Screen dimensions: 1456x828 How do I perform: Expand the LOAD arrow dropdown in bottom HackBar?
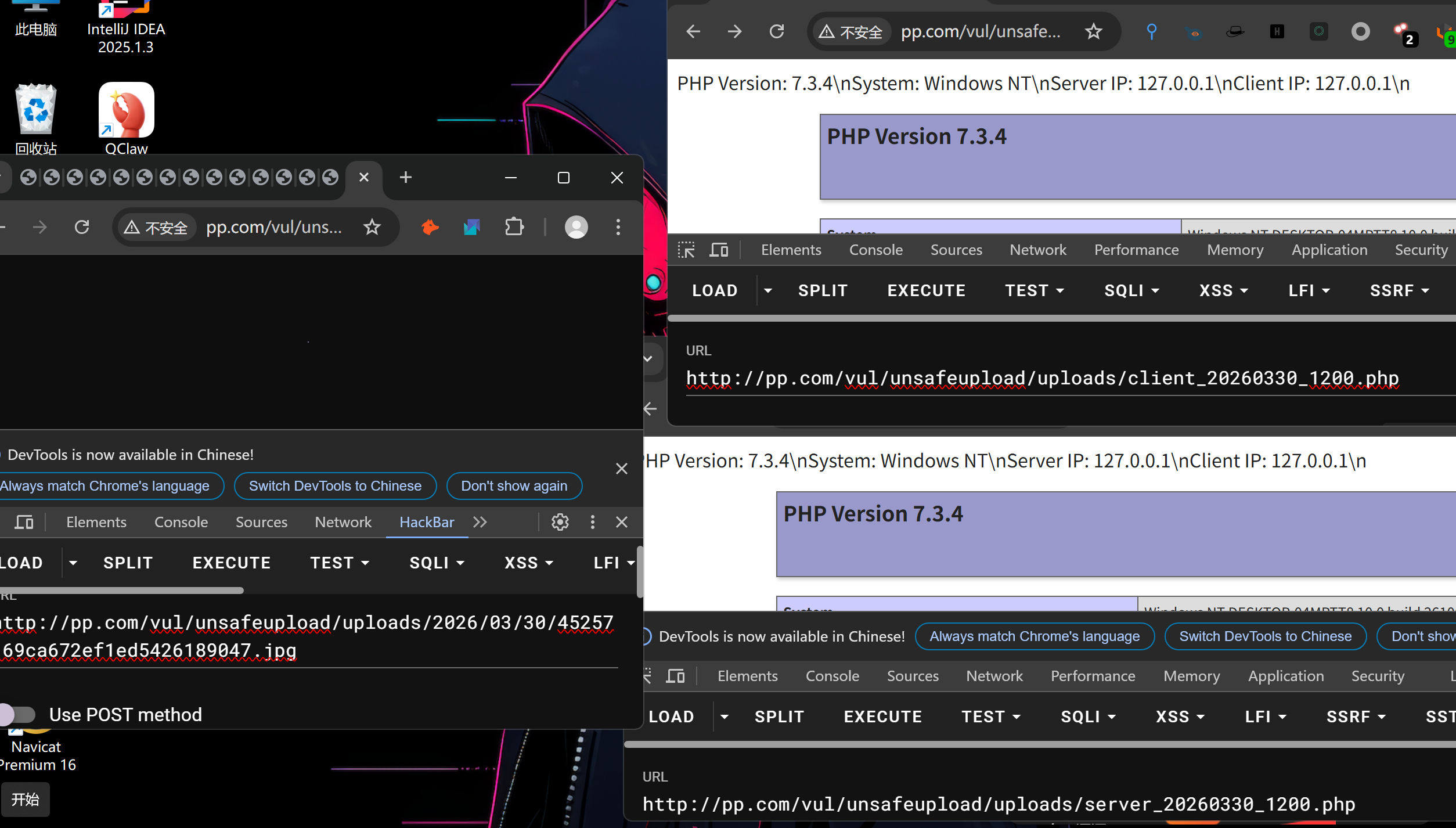(725, 717)
